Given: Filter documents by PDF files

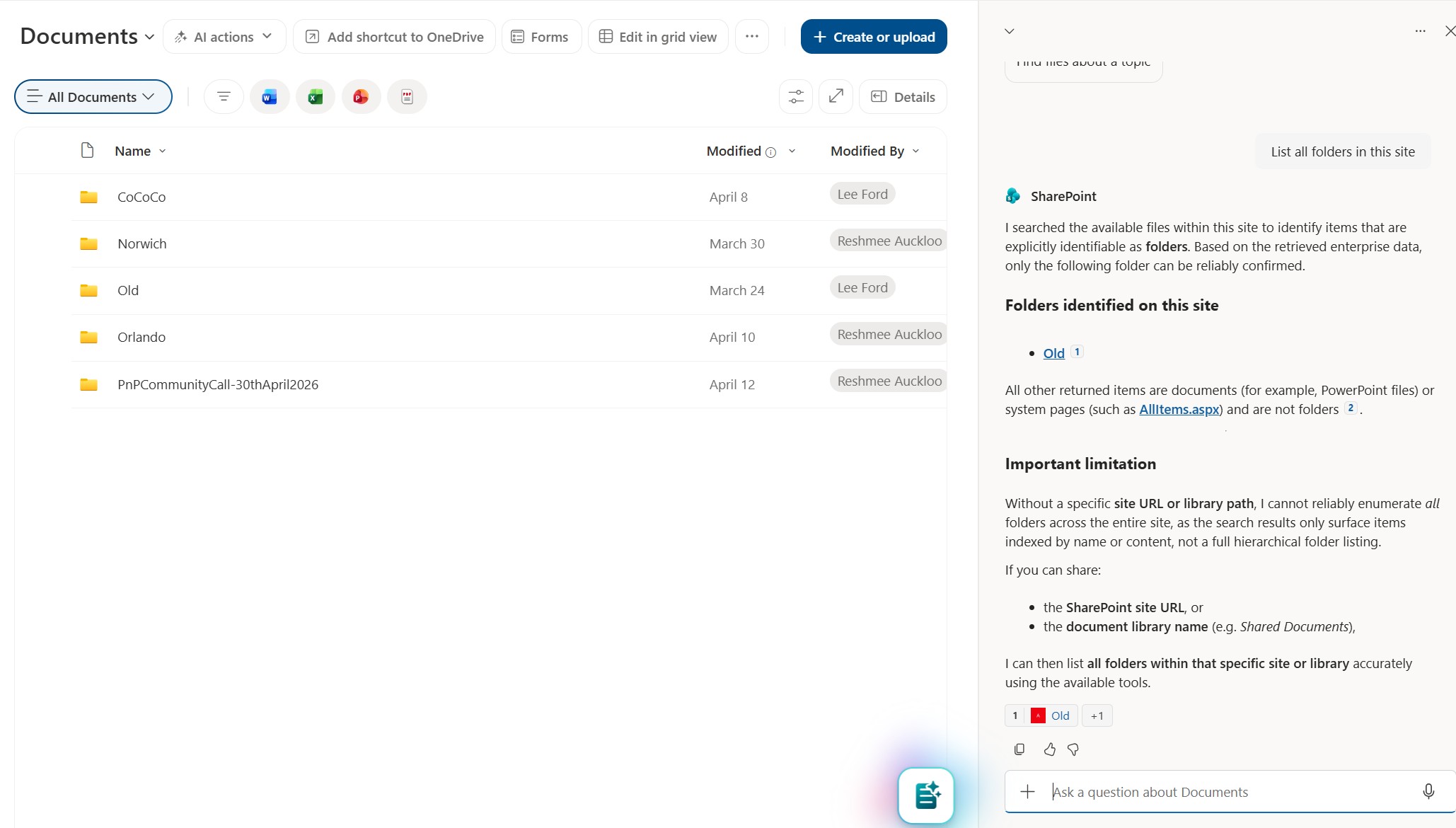Looking at the screenshot, I should (x=407, y=96).
